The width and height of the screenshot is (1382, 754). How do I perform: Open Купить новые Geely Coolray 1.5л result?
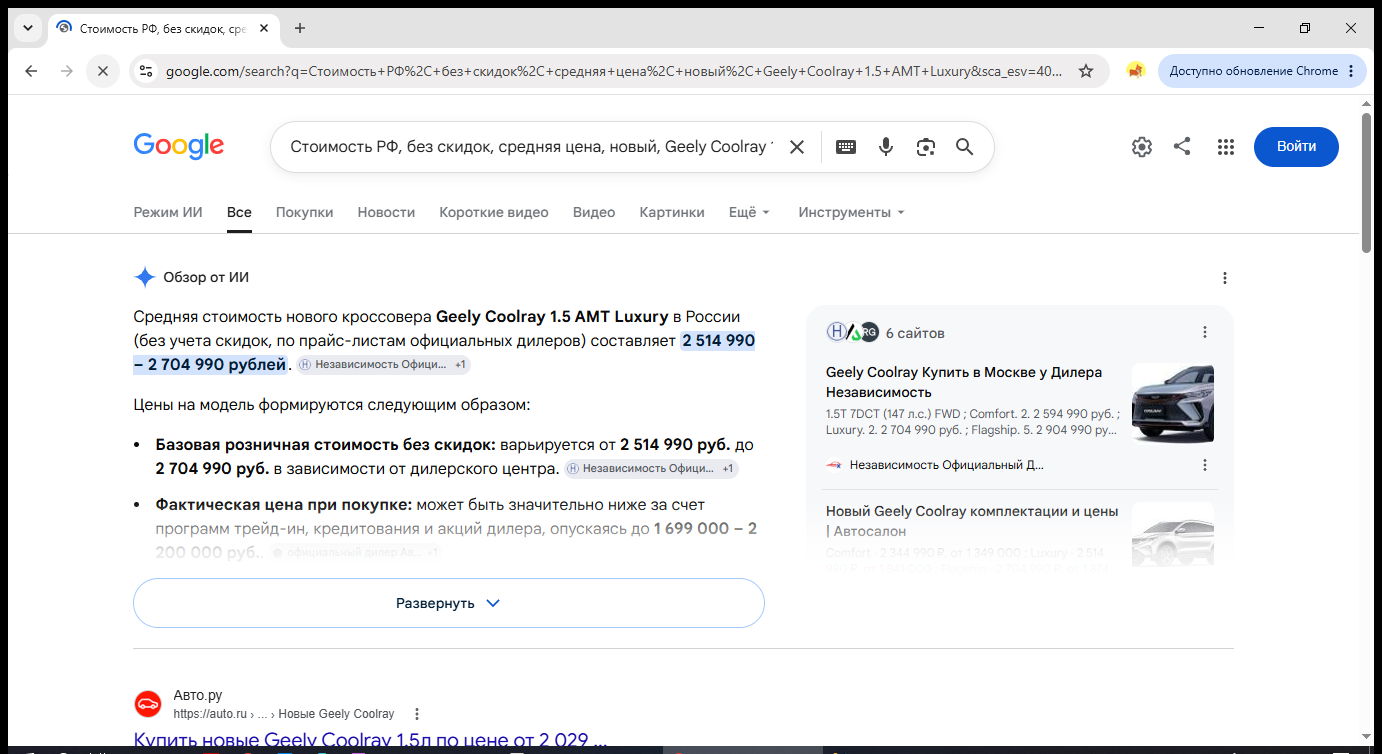click(370, 741)
